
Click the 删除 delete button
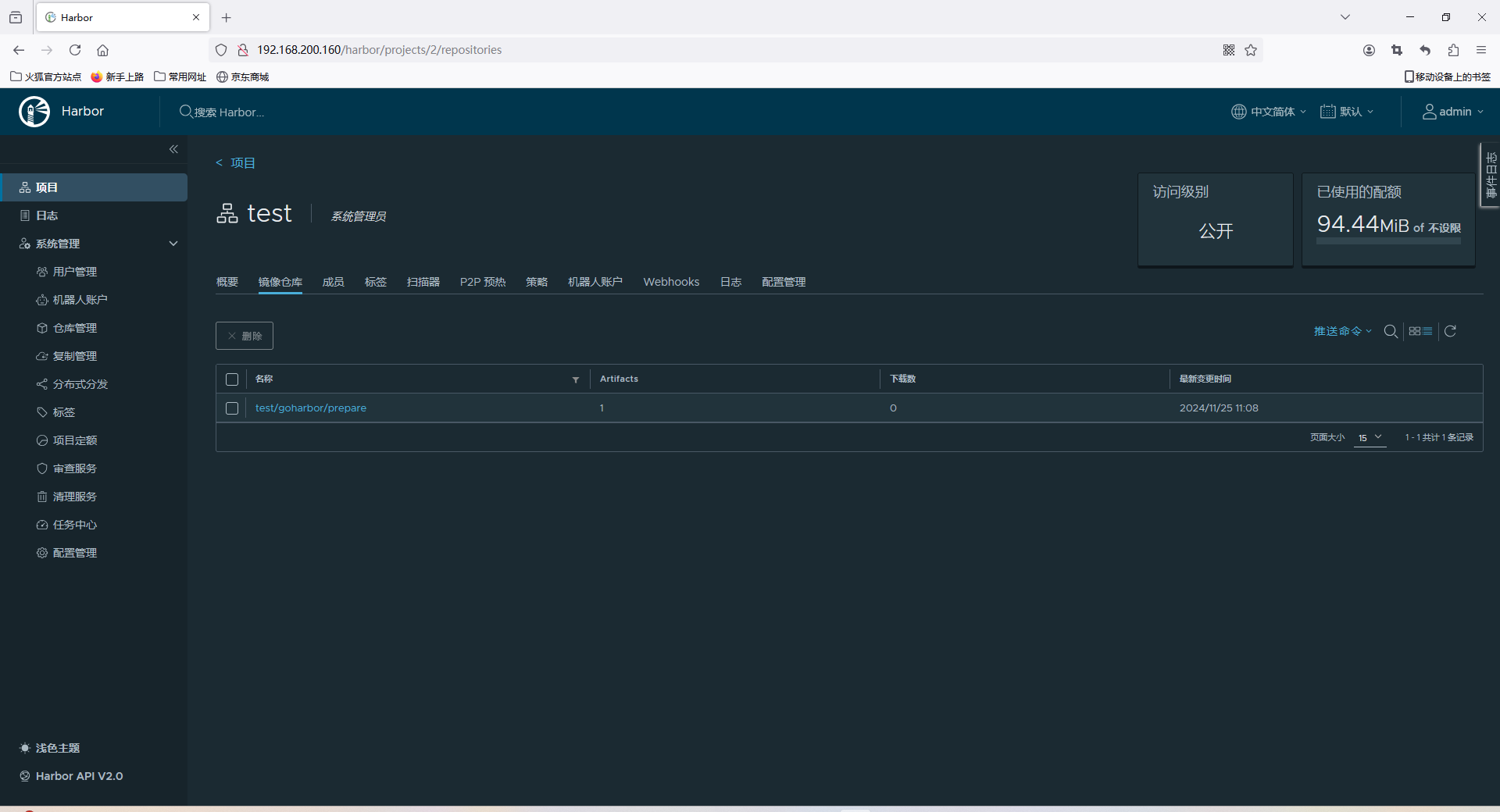245,336
